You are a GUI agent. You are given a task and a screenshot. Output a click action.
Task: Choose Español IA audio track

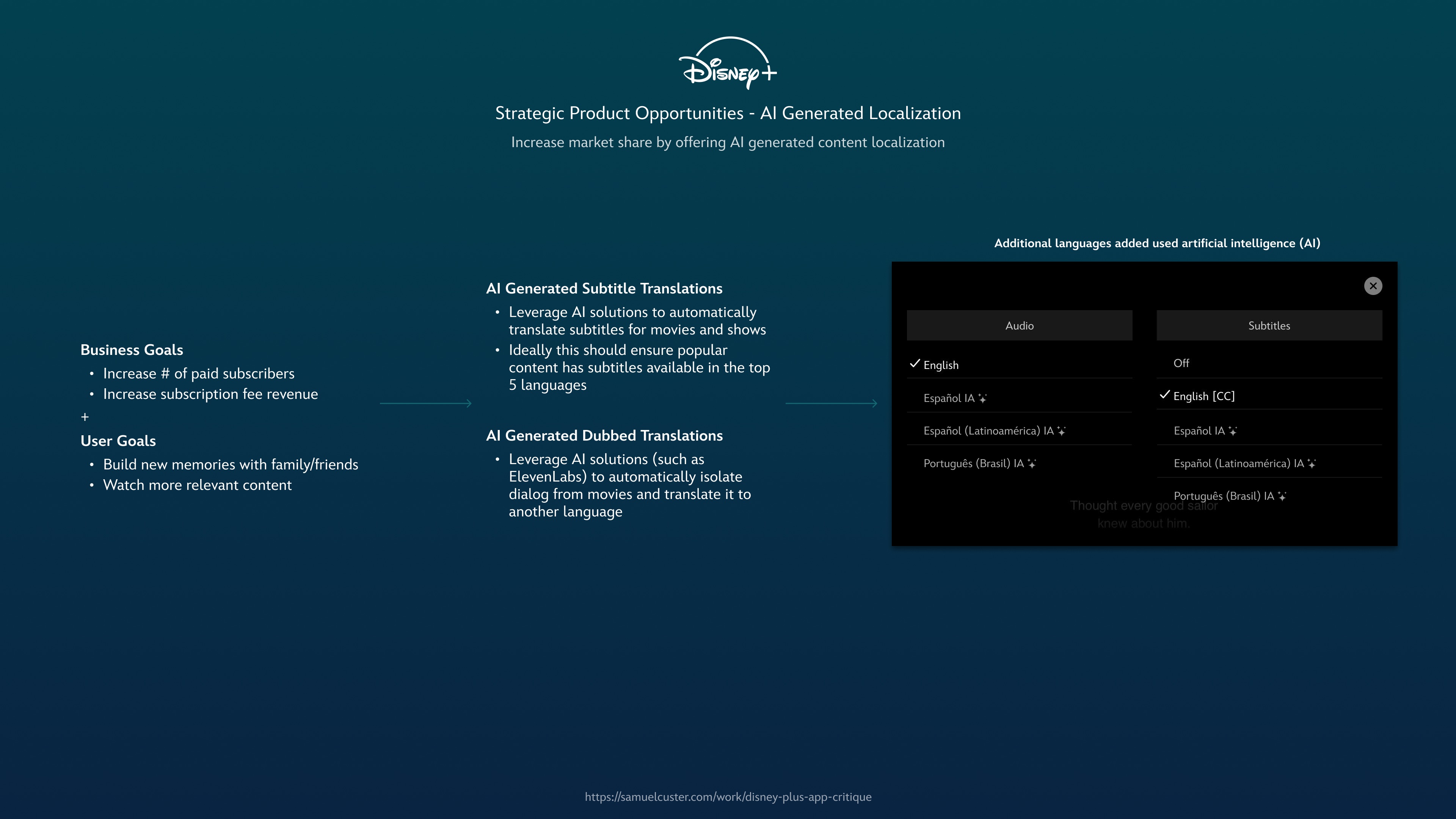tap(949, 399)
